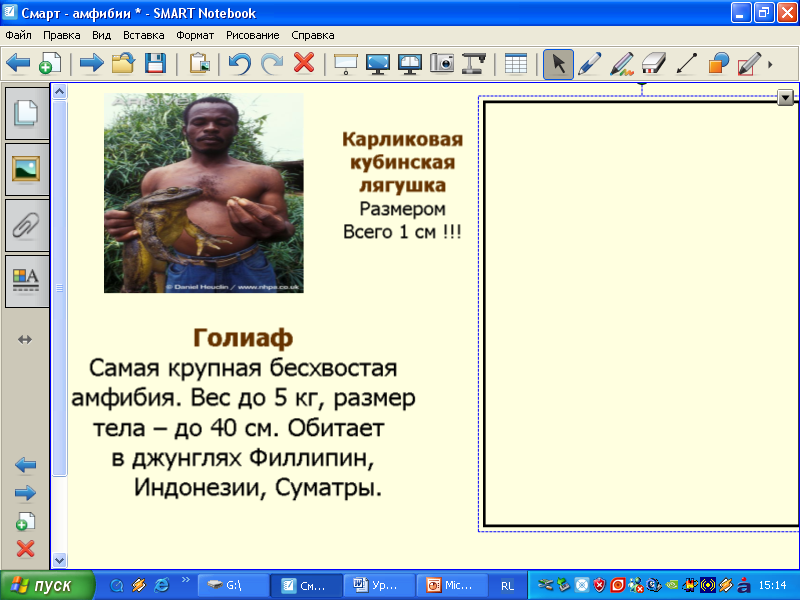Click the vertical scrollbar up arrow
Viewport: 800px width, 600px height.
[60, 92]
